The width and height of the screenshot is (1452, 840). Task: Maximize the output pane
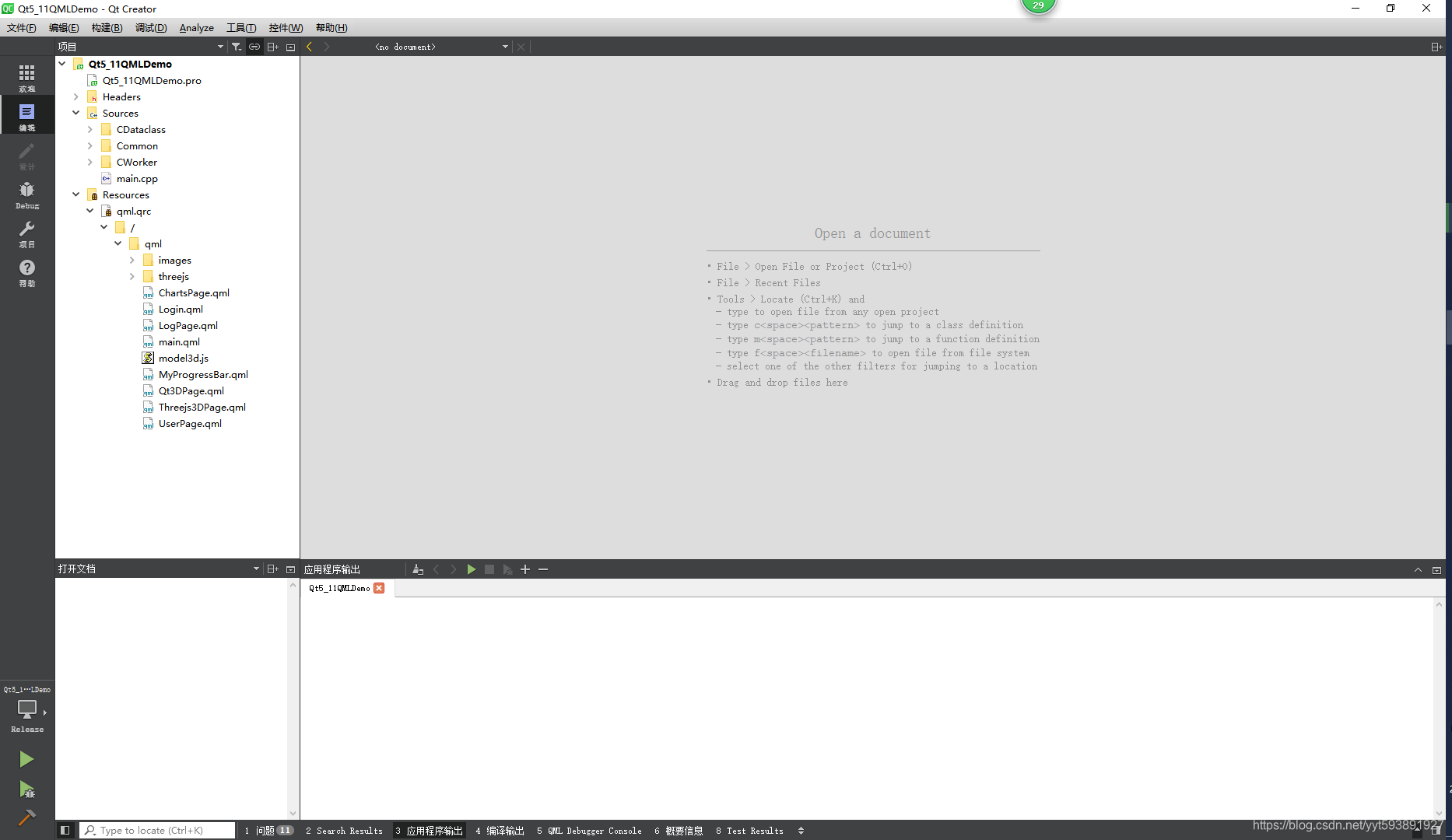click(x=1418, y=569)
